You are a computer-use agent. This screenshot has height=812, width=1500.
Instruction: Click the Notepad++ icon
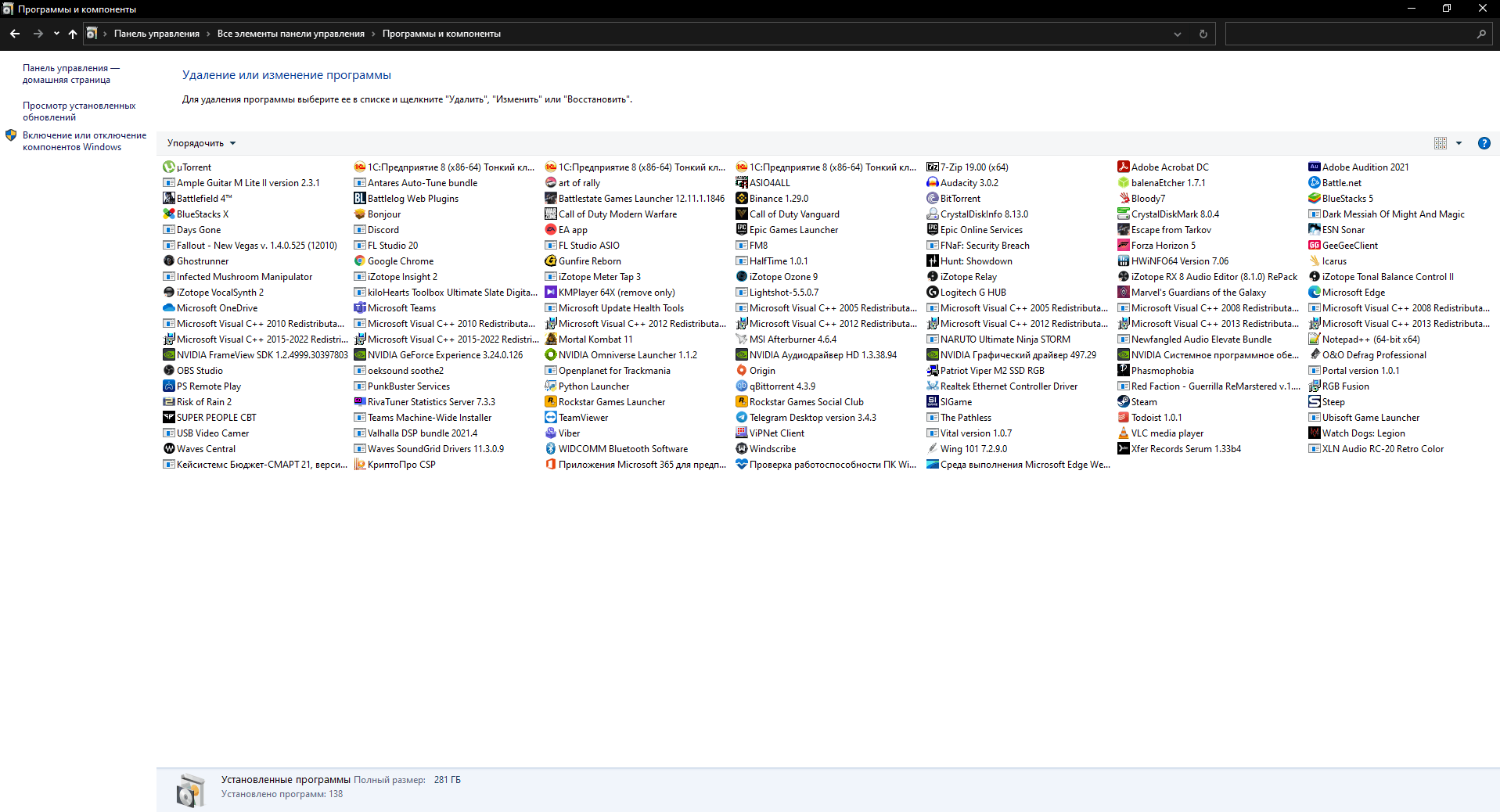click(1314, 339)
